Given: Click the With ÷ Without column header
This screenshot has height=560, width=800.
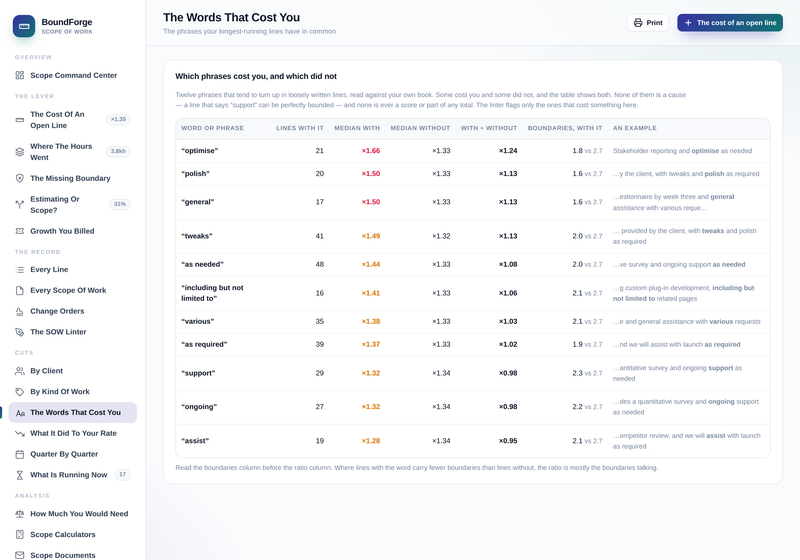Looking at the screenshot, I should coord(489,128).
